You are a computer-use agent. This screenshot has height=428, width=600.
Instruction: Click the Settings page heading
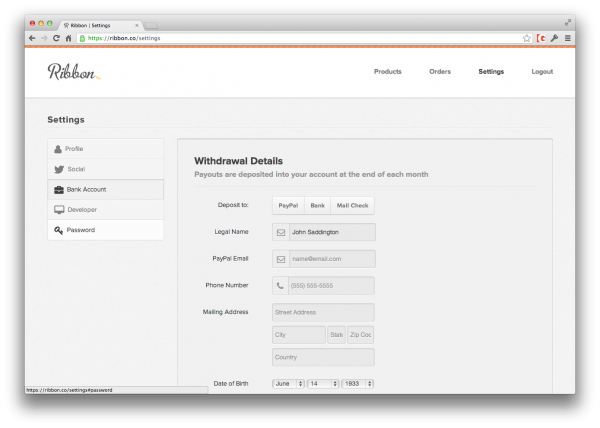(66, 120)
